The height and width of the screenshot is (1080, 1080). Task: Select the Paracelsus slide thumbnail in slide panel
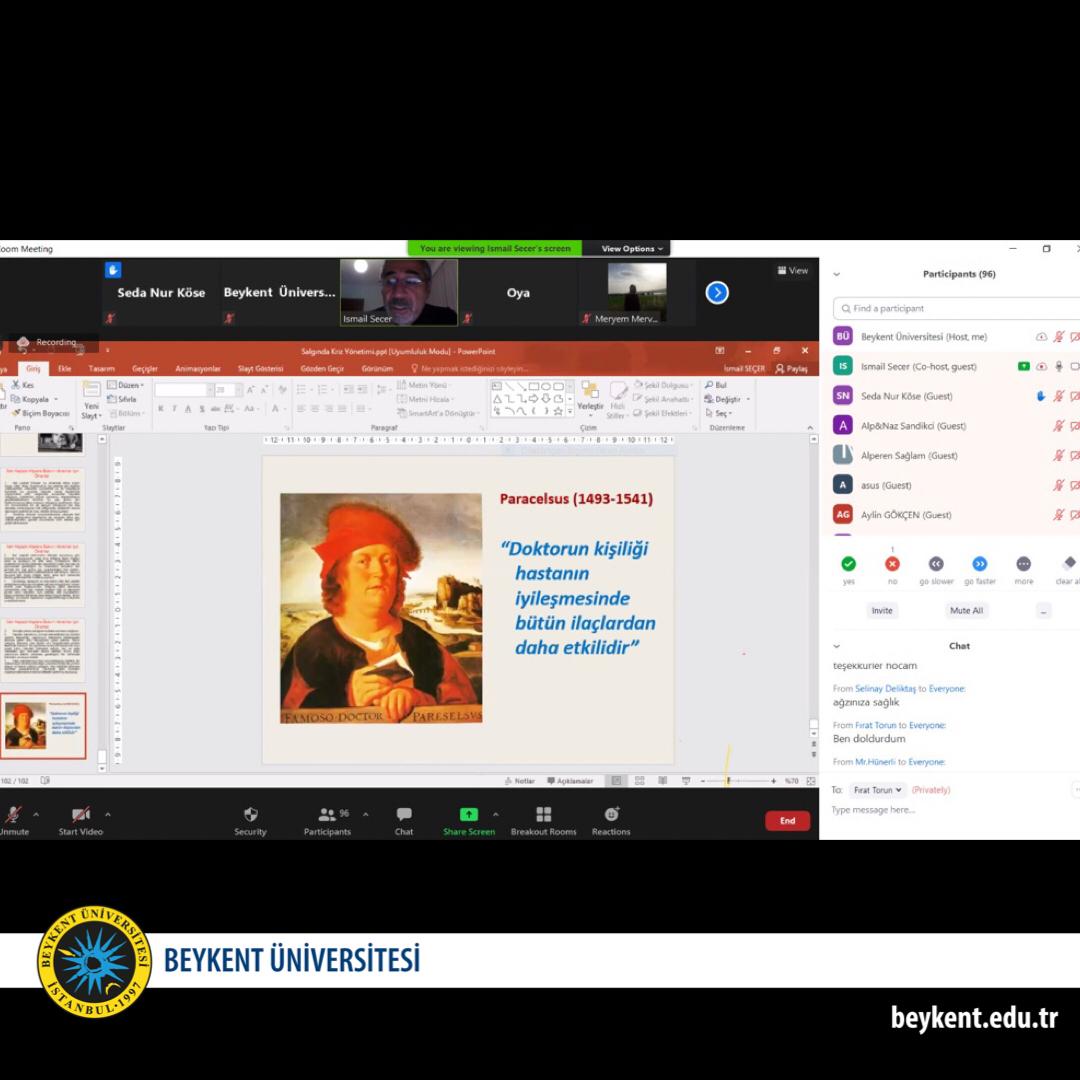point(43,726)
